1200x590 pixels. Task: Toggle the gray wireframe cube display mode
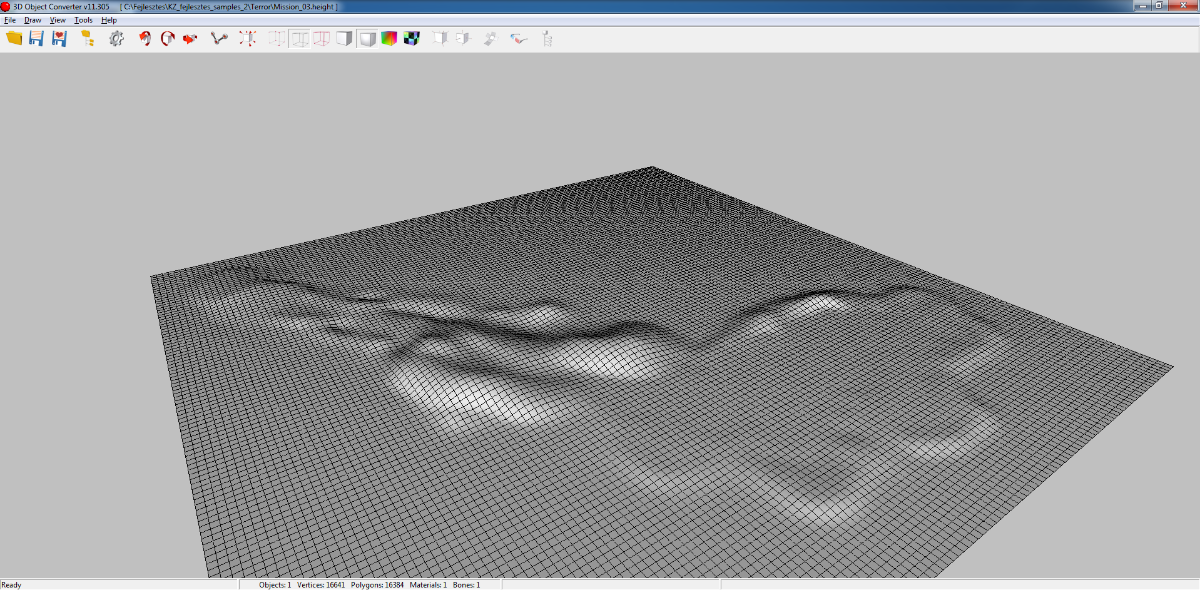299,38
